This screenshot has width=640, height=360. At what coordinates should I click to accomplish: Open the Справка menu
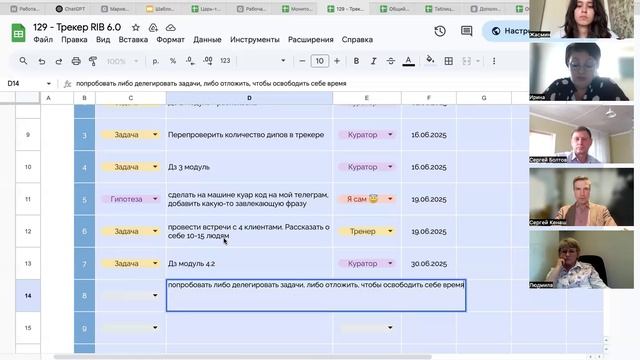click(357, 40)
